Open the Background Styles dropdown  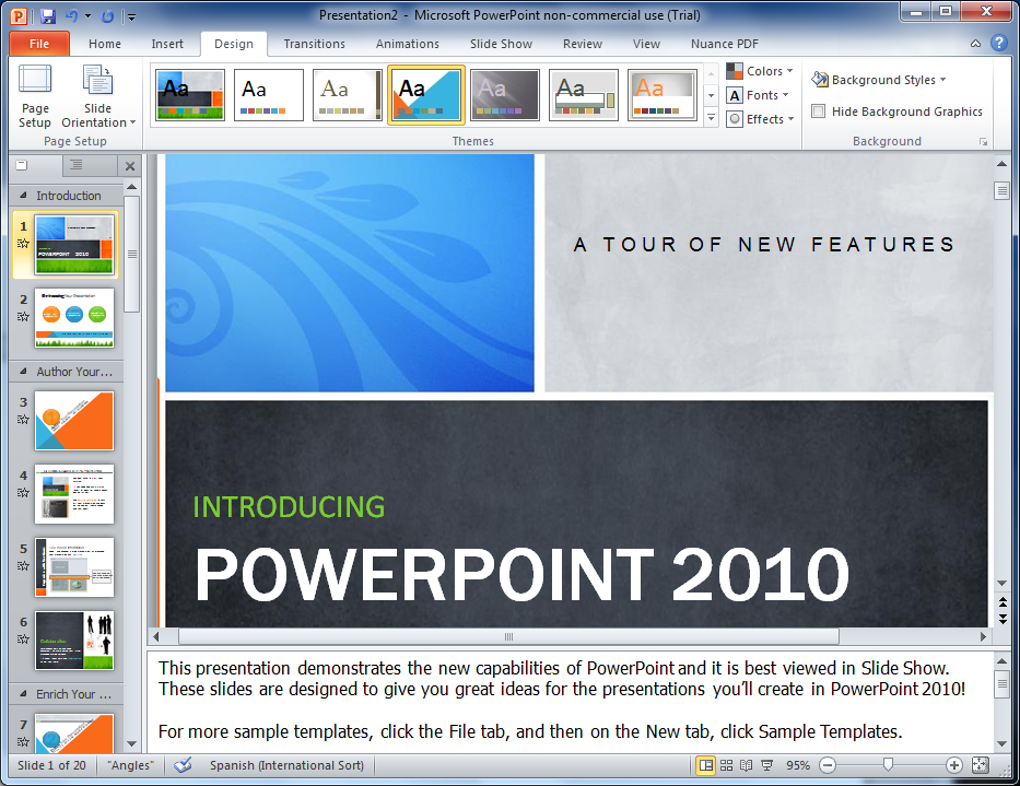(x=879, y=79)
